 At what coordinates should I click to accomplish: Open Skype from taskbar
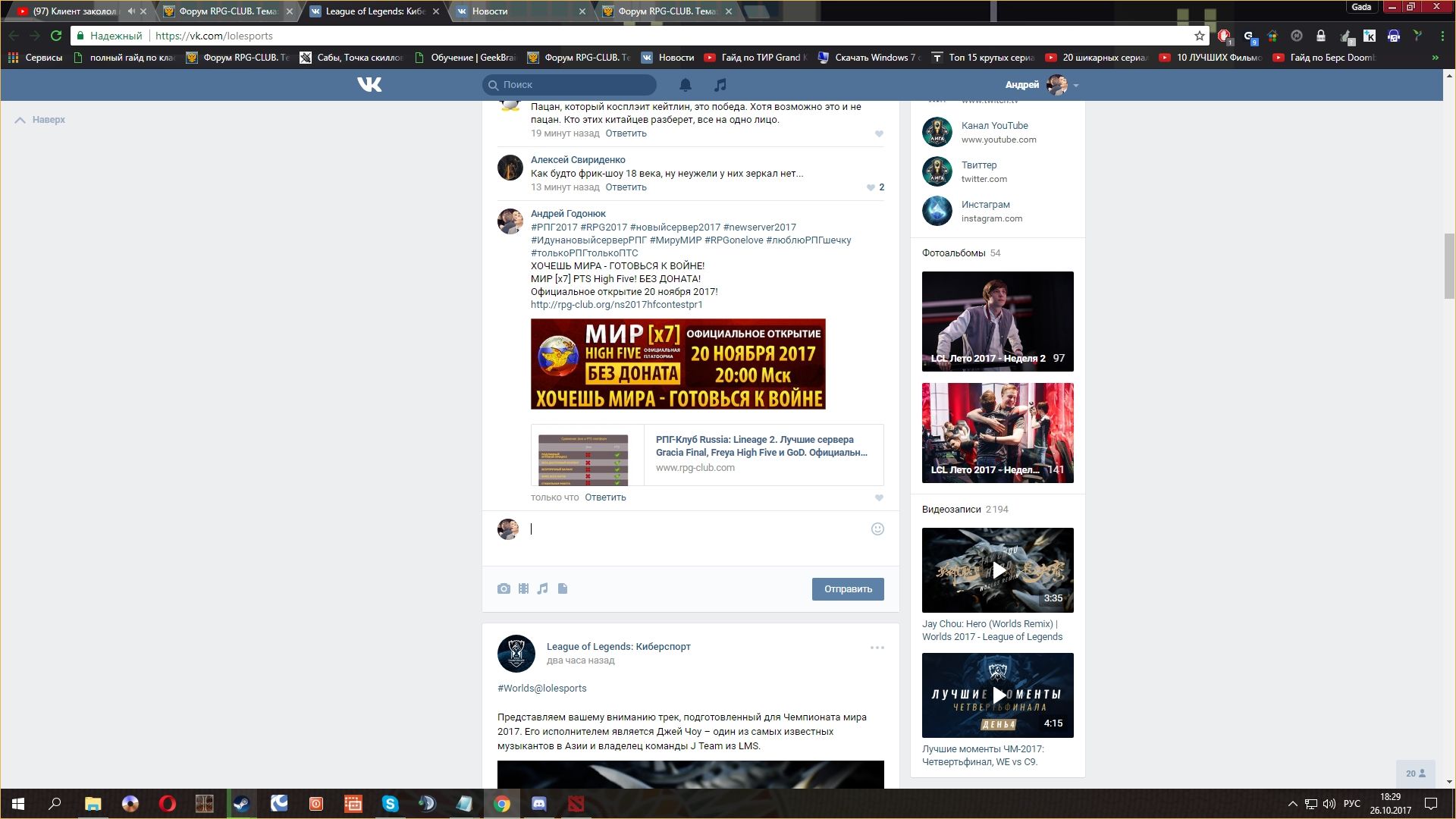pos(390,804)
